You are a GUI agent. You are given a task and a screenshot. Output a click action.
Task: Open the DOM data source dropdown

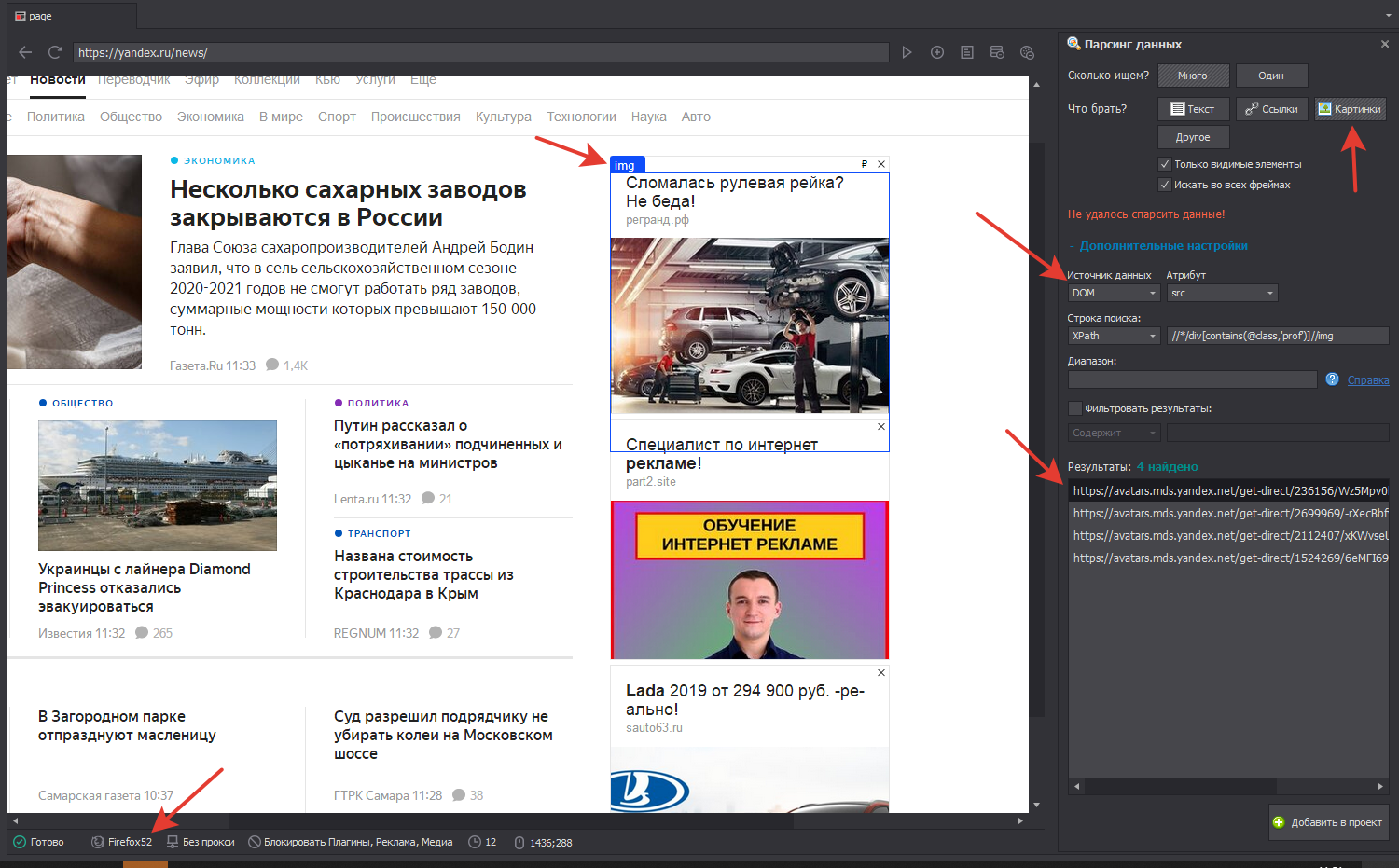pos(1114,293)
